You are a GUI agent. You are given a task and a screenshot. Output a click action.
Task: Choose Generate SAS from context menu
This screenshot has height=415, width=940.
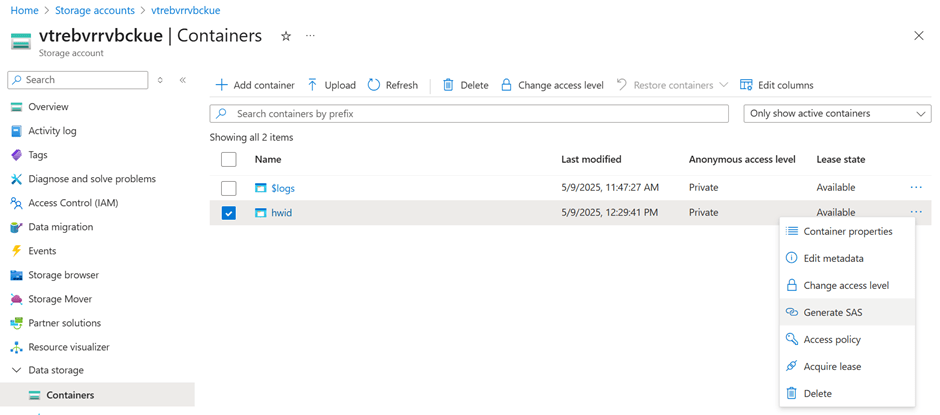(x=832, y=312)
